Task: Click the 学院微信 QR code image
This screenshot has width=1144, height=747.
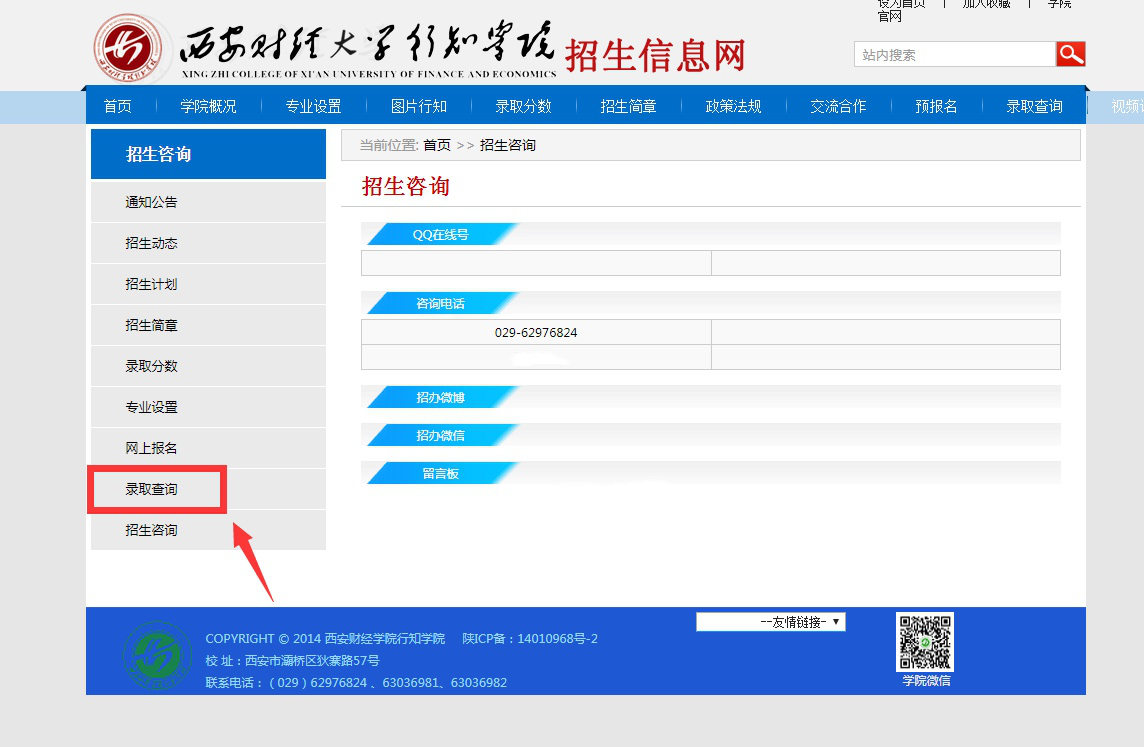Action: 925,642
